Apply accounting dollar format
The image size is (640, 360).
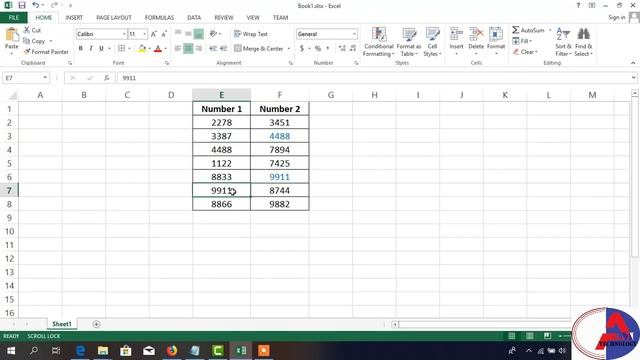coord(302,48)
